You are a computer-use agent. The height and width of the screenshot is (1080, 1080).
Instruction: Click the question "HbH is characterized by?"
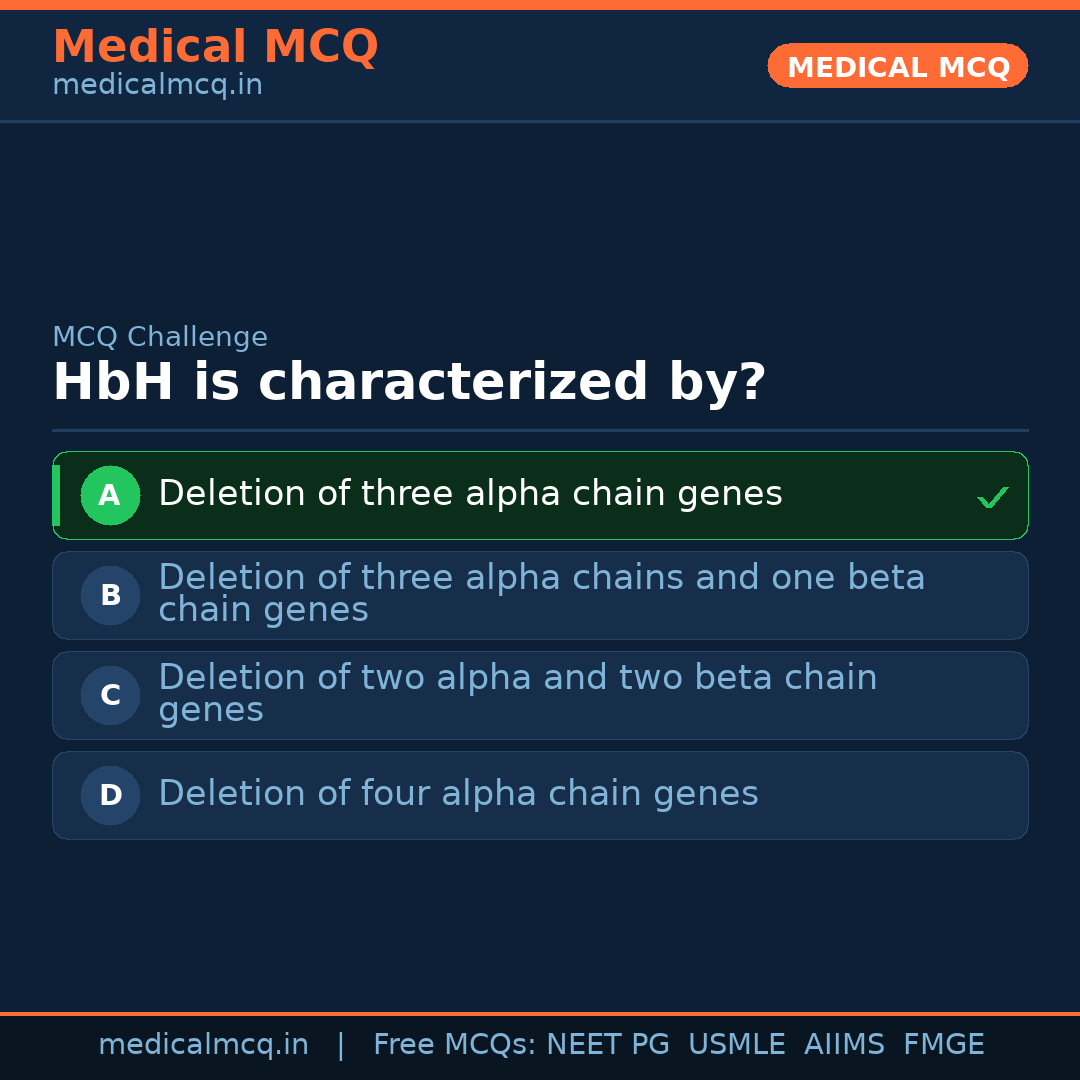pyautogui.click(x=409, y=382)
